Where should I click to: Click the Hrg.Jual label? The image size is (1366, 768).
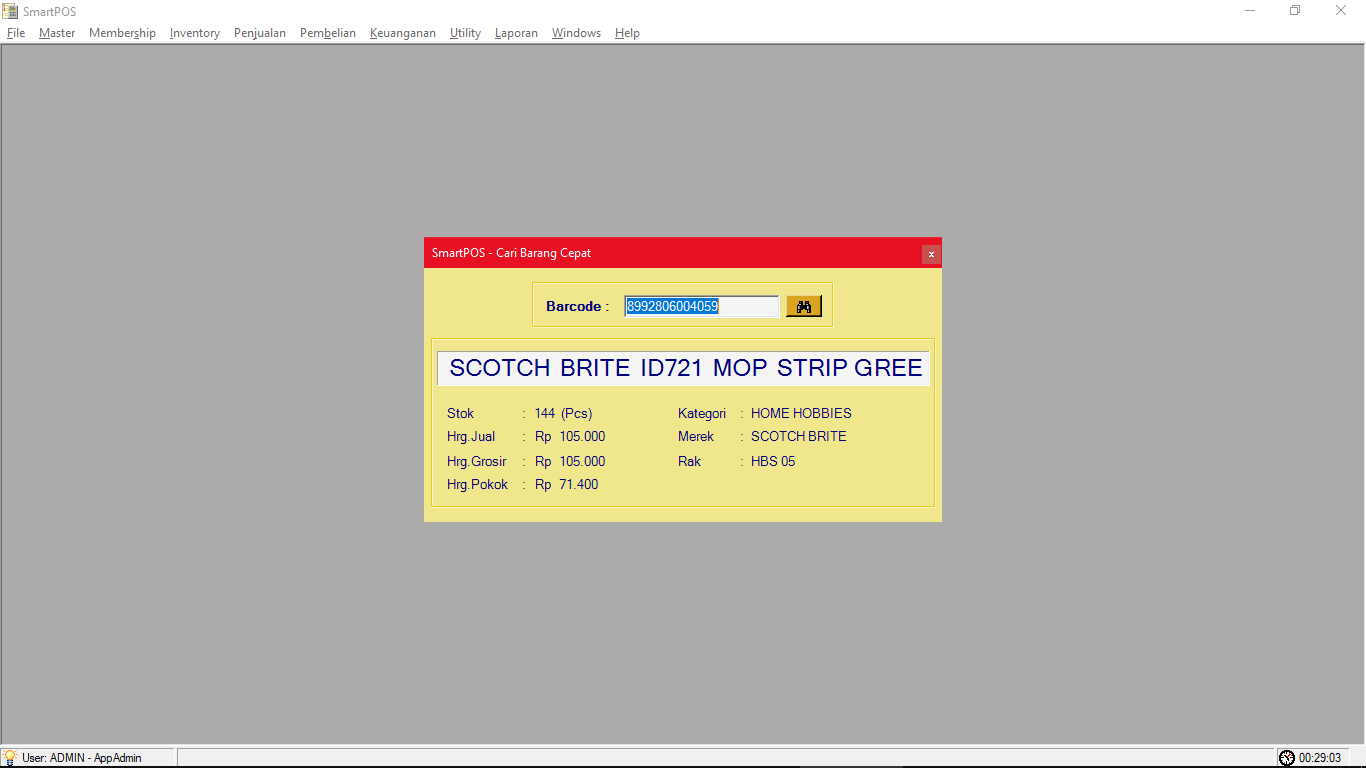click(x=471, y=436)
